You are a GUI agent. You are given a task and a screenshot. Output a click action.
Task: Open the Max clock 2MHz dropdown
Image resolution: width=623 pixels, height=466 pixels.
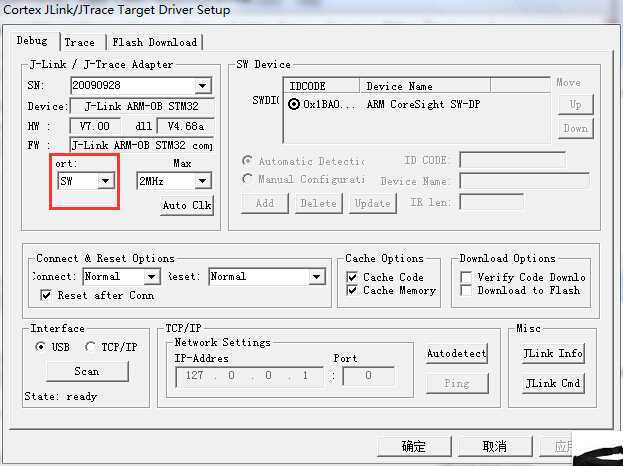pos(203,182)
